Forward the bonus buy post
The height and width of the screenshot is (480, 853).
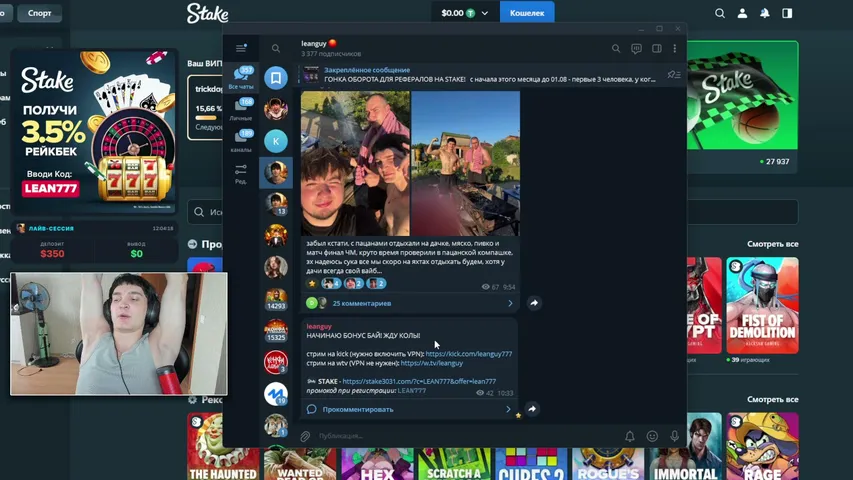tap(532, 409)
